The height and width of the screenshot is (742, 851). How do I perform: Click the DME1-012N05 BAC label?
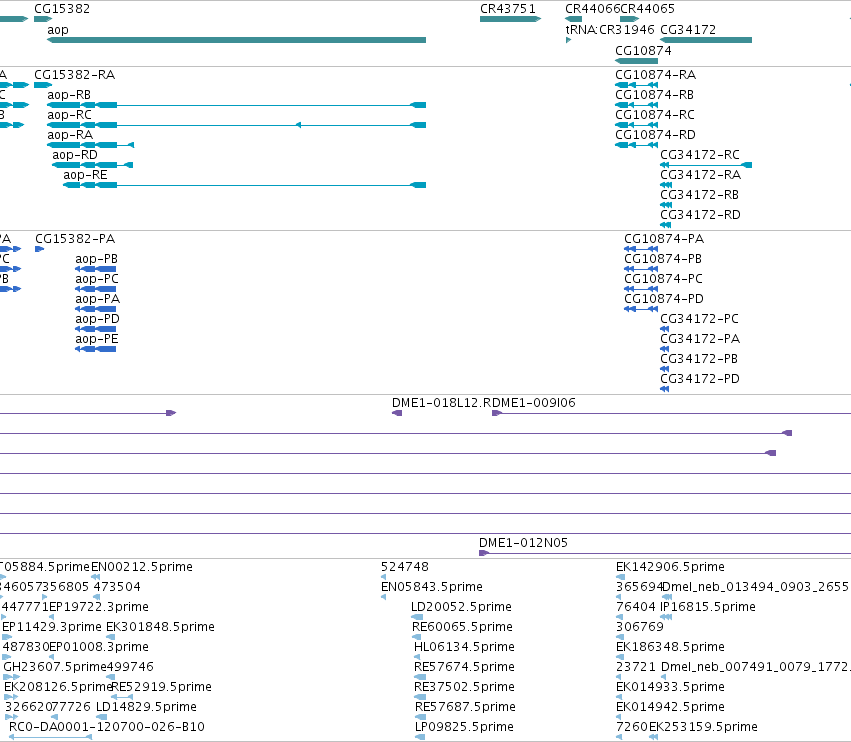tap(523, 543)
